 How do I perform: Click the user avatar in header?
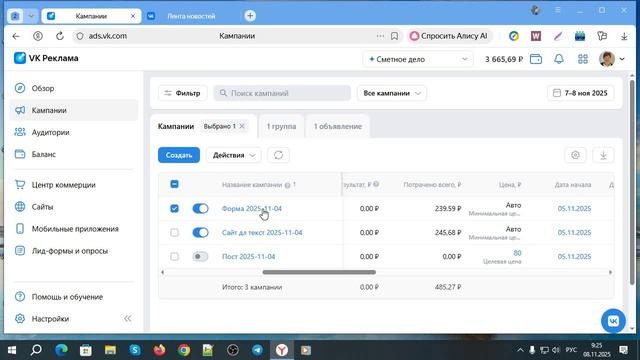point(607,59)
